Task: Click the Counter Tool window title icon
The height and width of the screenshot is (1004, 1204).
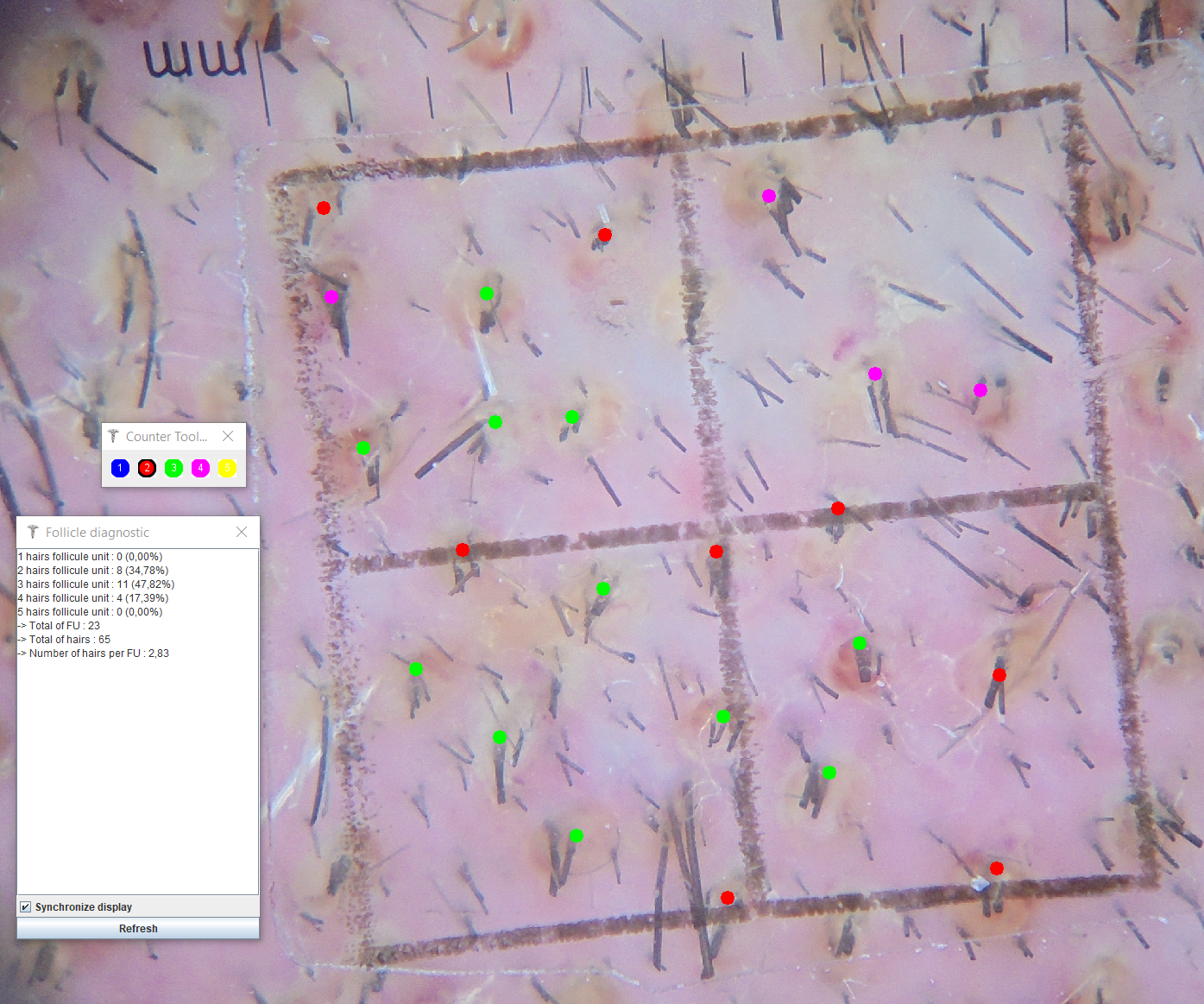Action: (113, 436)
